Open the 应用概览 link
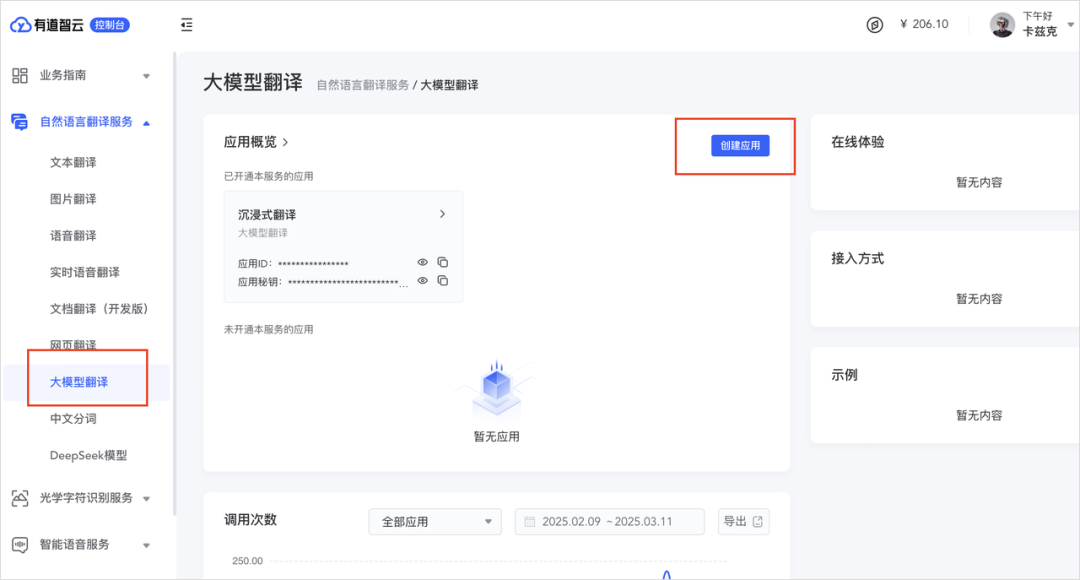 point(256,143)
